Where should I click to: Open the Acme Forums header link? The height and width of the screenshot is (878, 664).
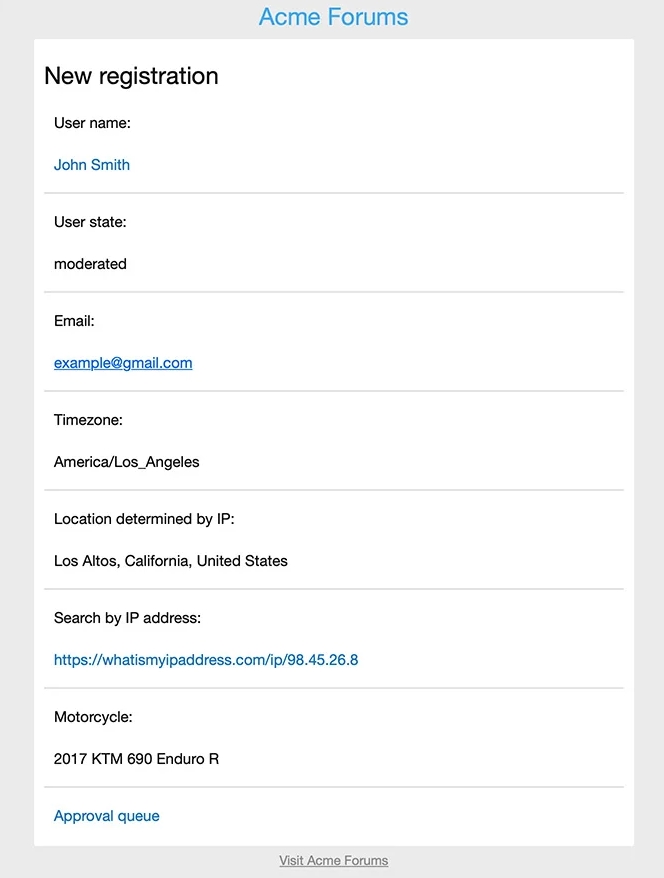(333, 17)
